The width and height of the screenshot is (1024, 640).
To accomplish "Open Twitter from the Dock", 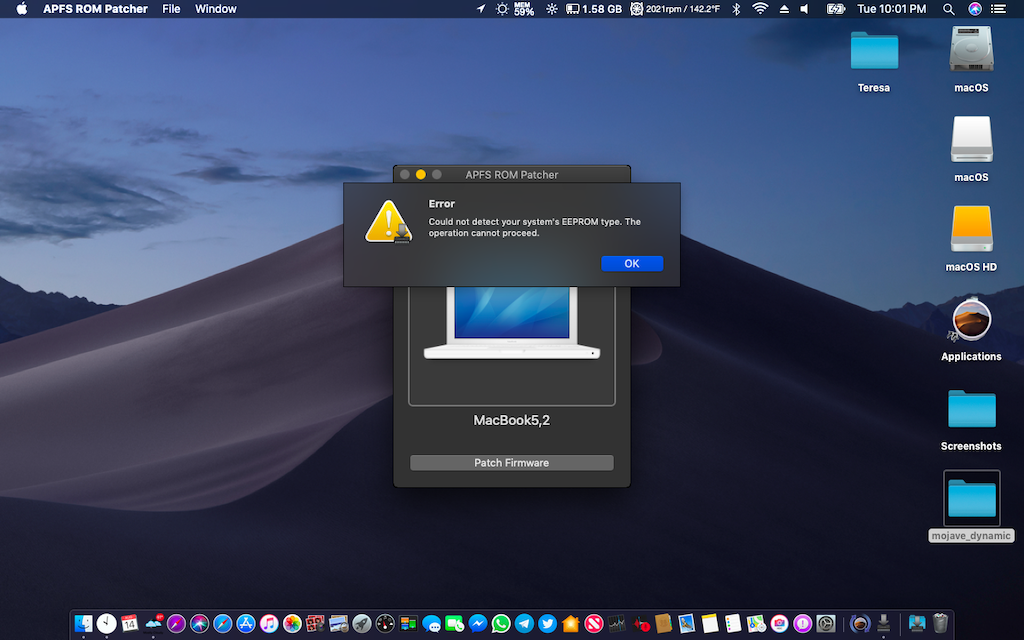I will pyautogui.click(x=547, y=624).
